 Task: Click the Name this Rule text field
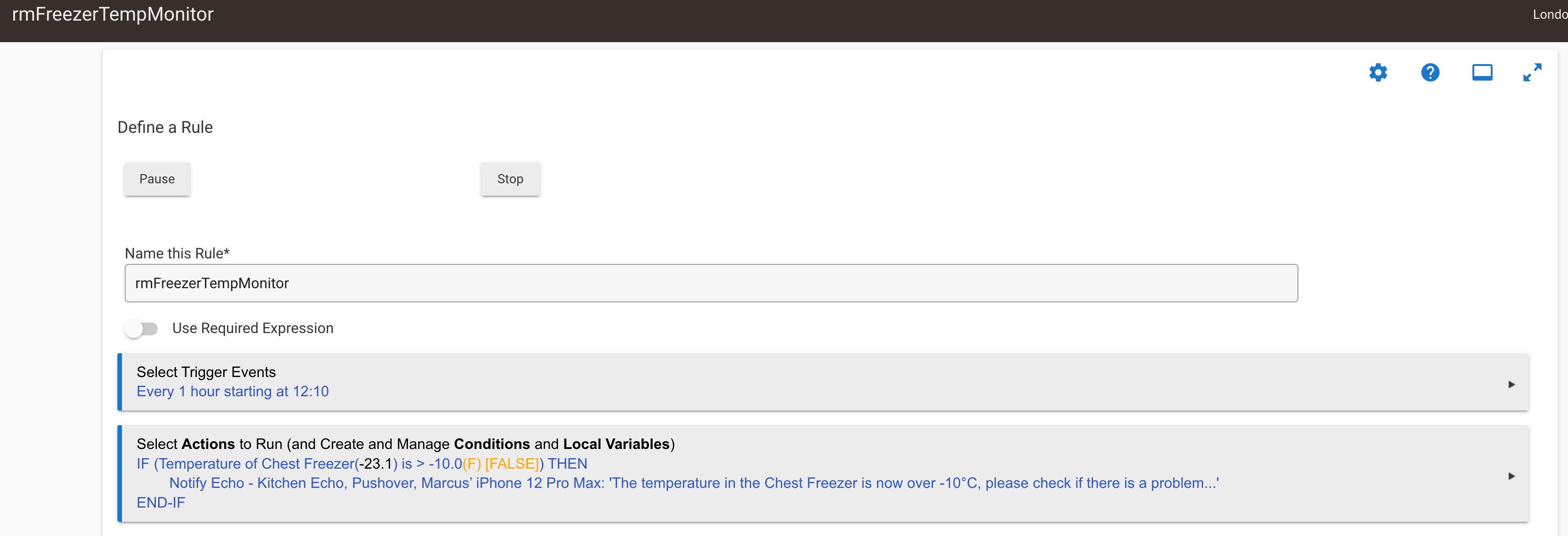tap(711, 283)
